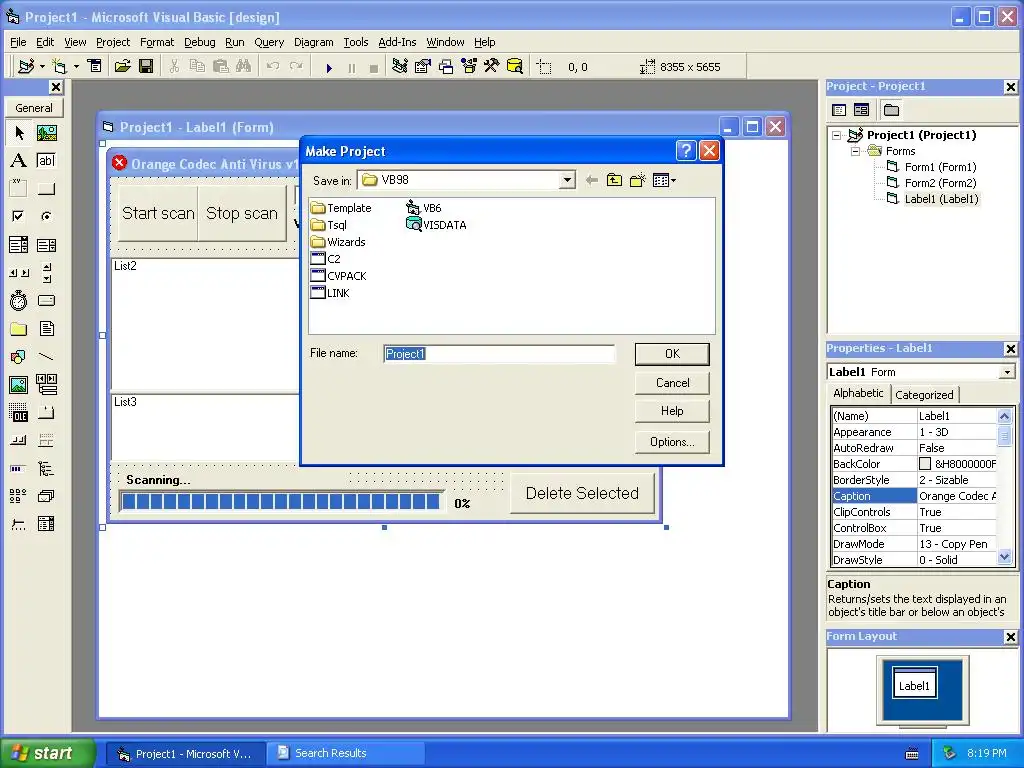This screenshot has height=768, width=1024.
Task: Open the Object Browser toolbar icon
Action: pyautogui.click(x=468, y=66)
